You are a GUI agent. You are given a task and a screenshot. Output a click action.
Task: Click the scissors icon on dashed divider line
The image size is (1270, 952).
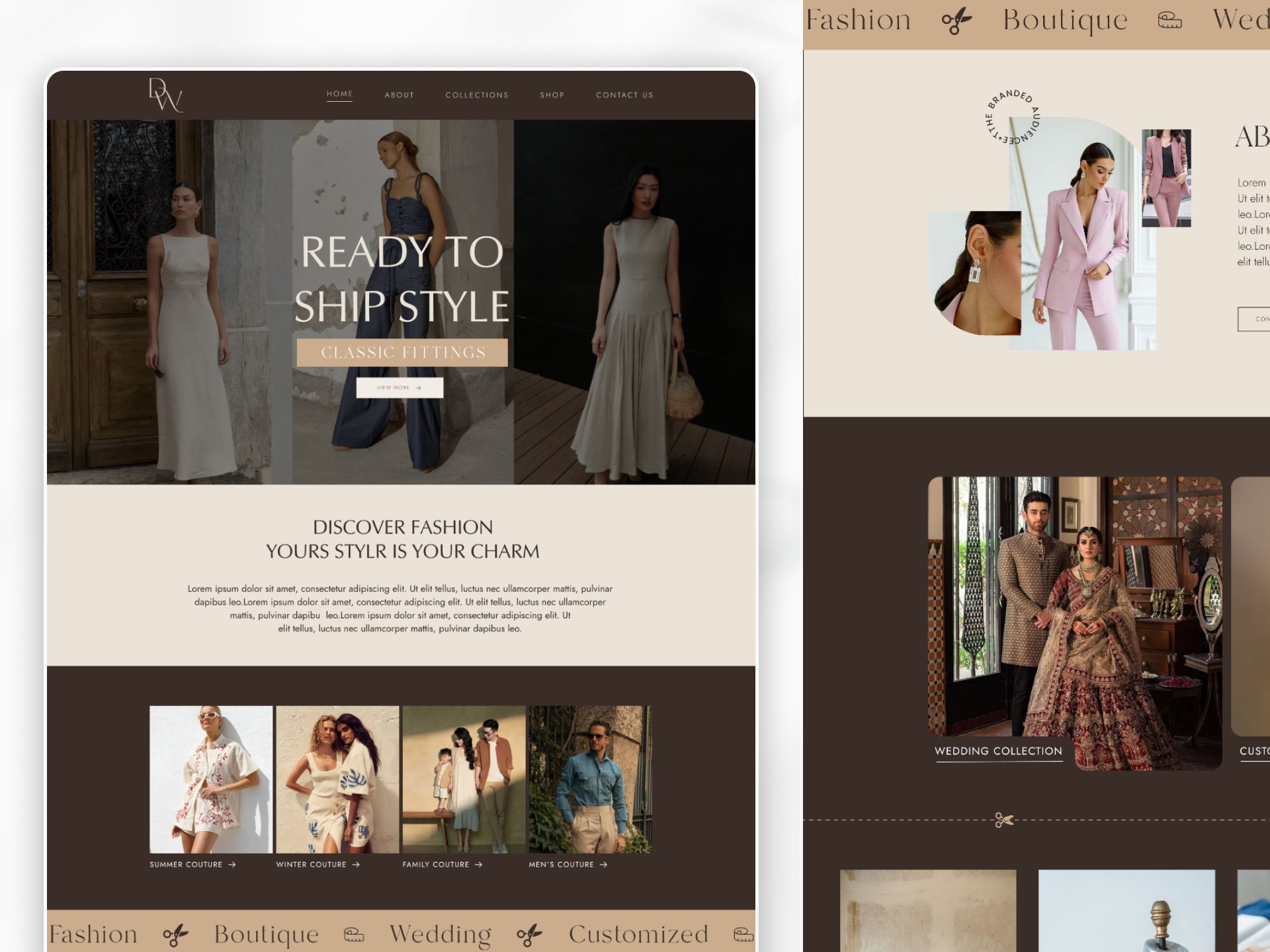(x=1003, y=820)
